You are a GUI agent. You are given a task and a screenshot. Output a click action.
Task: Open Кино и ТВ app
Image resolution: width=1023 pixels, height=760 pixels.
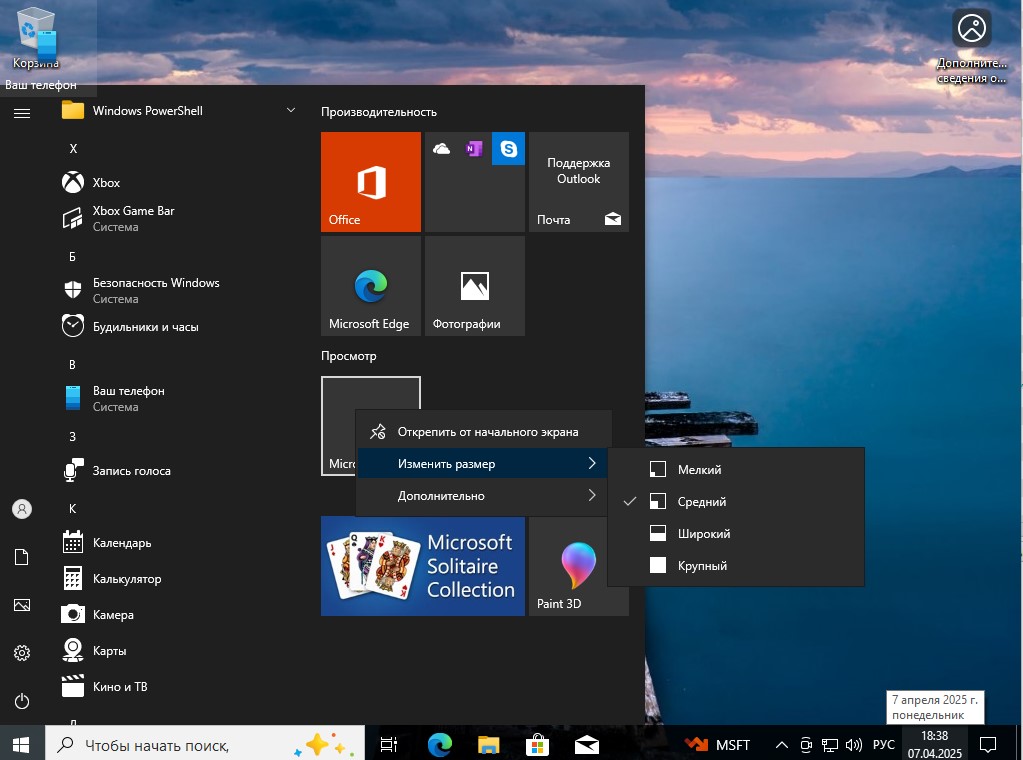pos(179,686)
